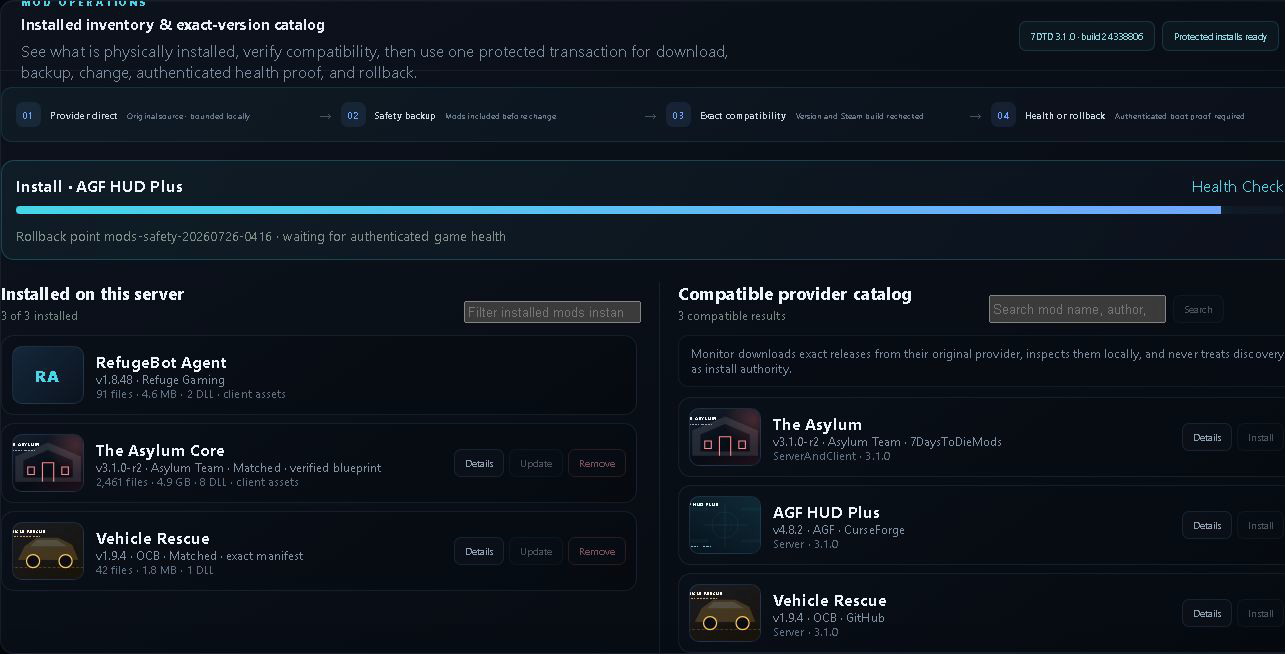Open Details for installed Vehicle Rescue

[479, 551]
